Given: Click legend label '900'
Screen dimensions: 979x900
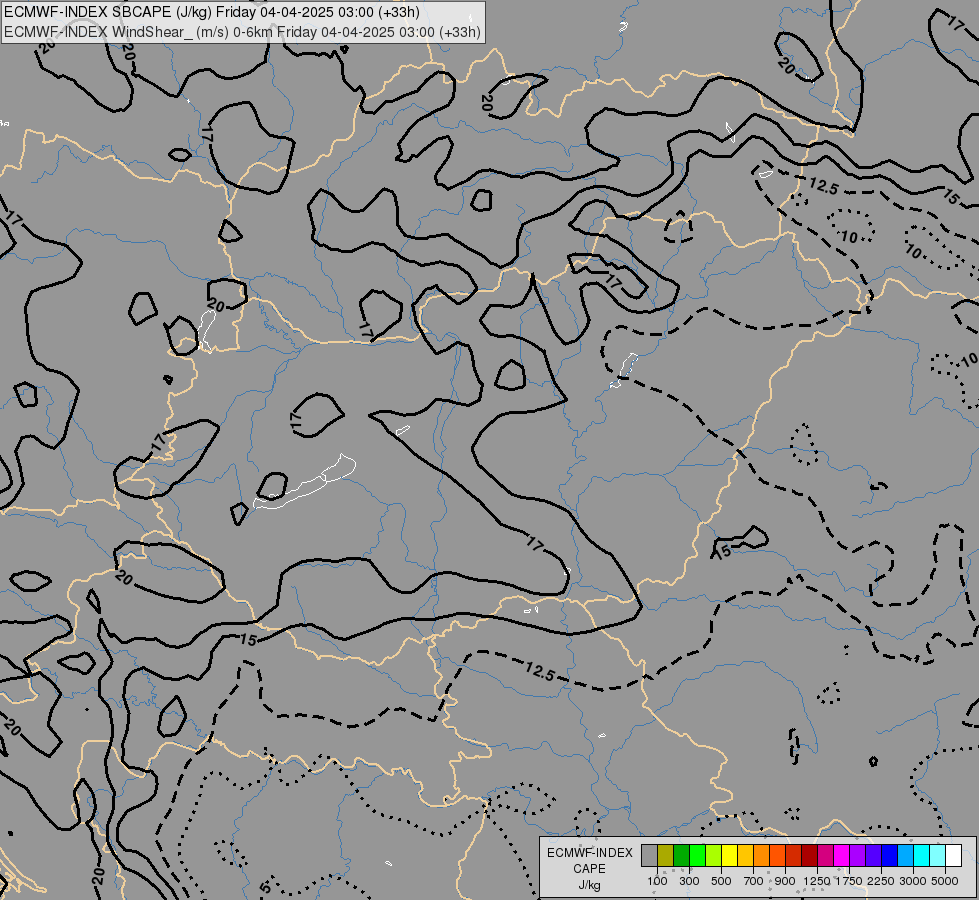Looking at the screenshot, I should coord(785,881).
